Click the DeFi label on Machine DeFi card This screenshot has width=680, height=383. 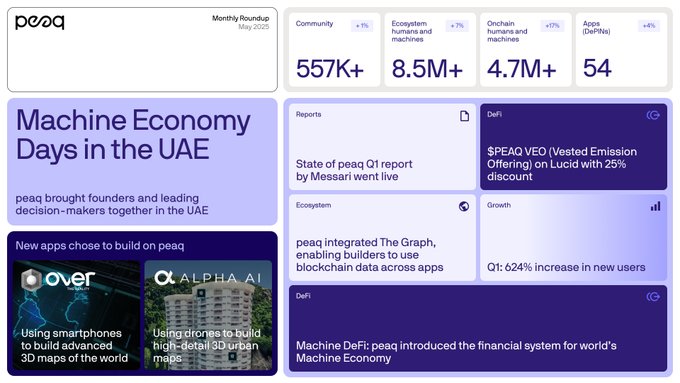(303, 296)
